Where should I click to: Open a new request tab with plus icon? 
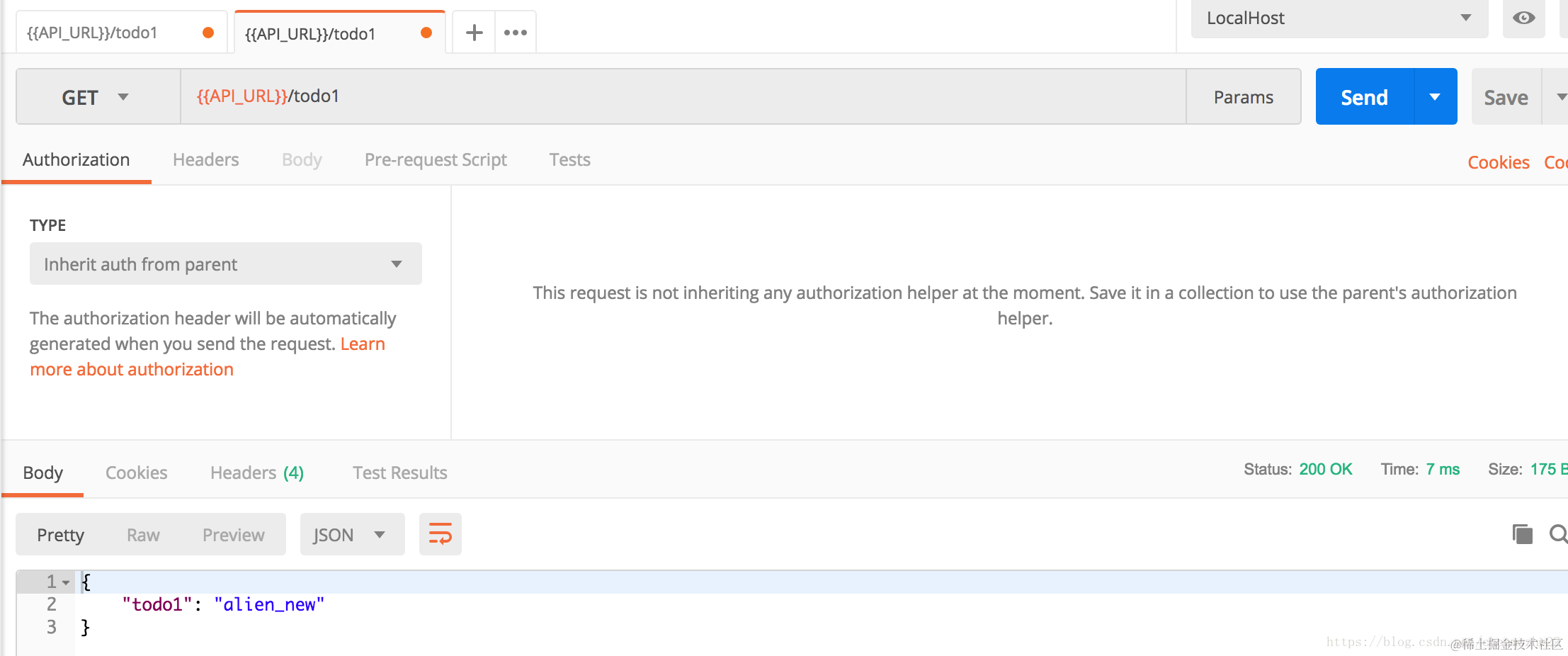[x=474, y=33]
